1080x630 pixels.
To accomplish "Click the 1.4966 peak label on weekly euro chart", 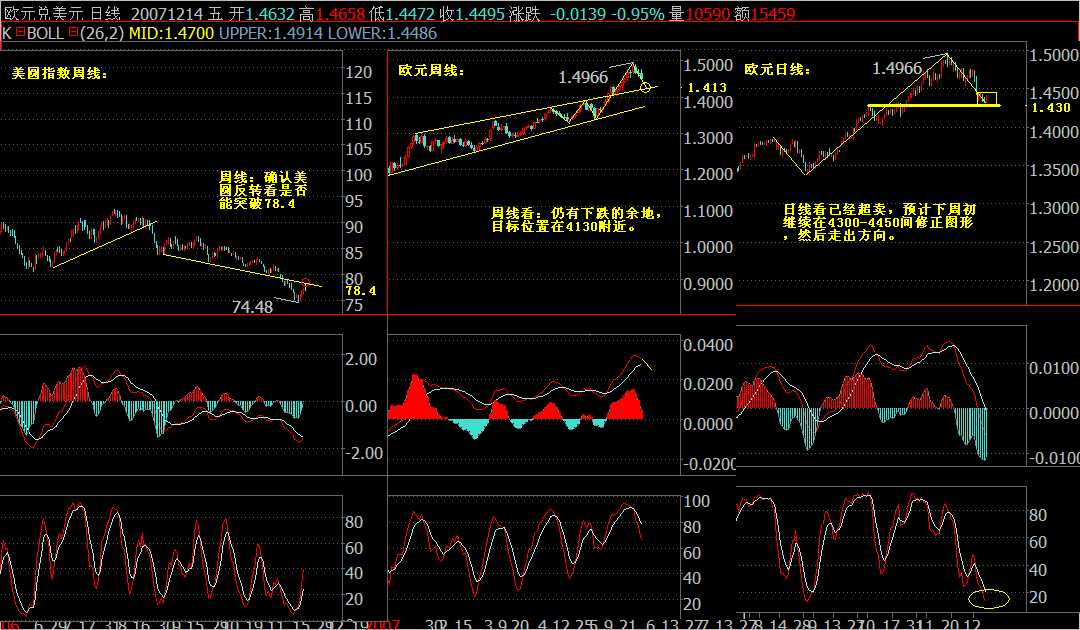I will [583, 77].
